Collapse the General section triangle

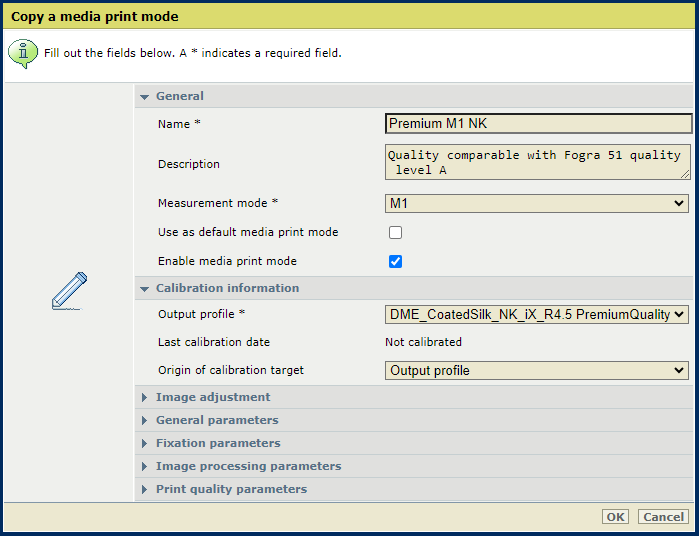pyautogui.click(x=144, y=97)
